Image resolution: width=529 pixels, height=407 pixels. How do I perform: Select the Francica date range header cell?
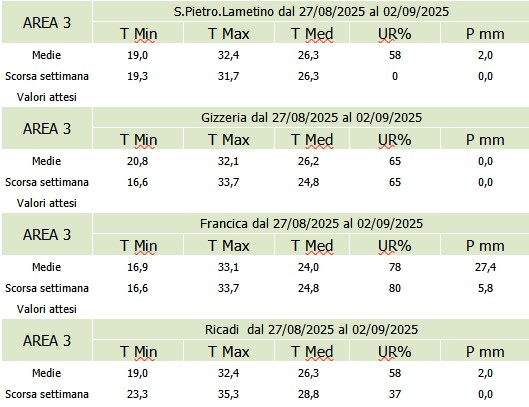(311, 223)
